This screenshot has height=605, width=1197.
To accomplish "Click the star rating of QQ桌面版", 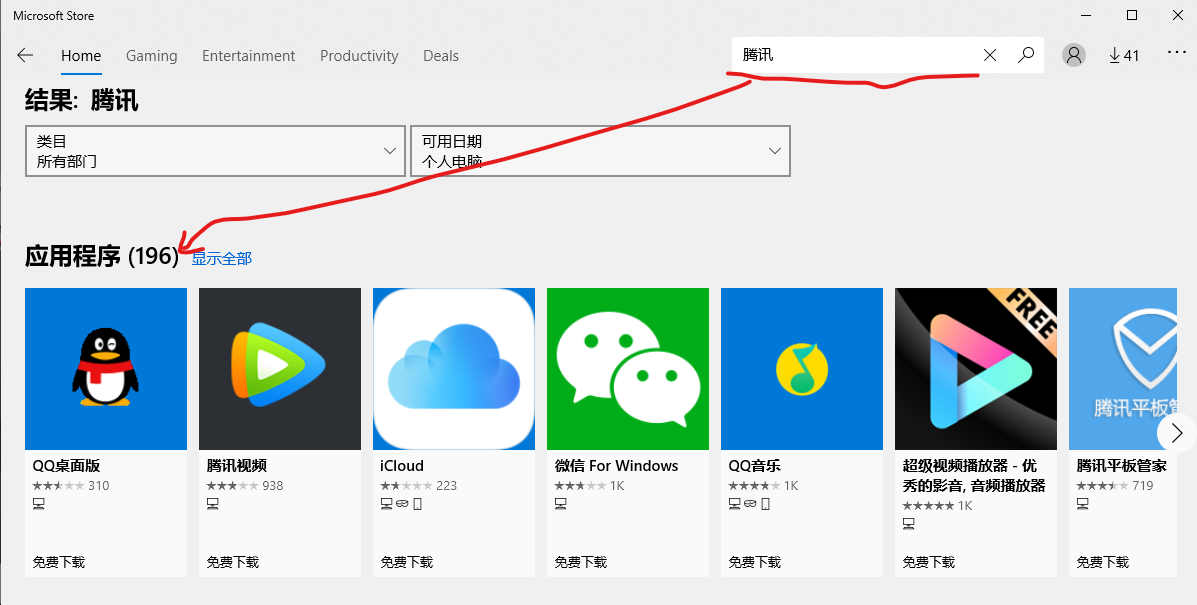I will (x=58, y=486).
